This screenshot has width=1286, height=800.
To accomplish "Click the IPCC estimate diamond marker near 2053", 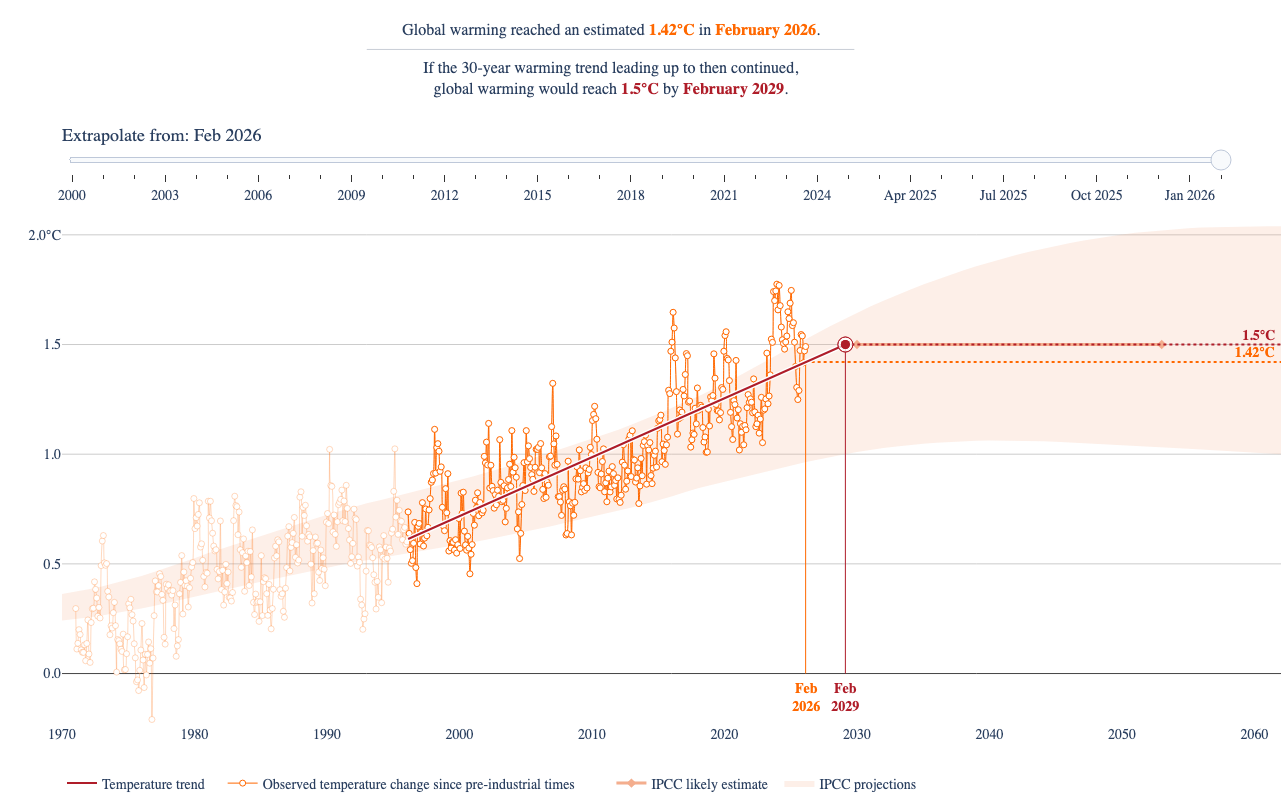I will [x=1161, y=344].
